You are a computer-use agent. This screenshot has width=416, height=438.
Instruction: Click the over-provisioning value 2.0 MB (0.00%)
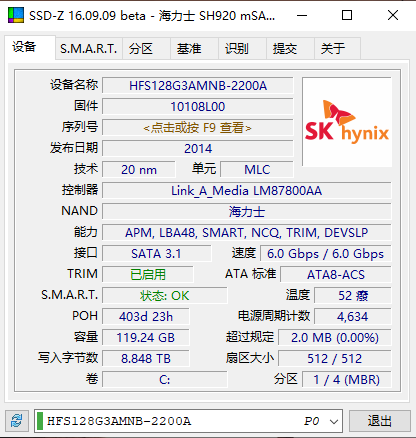tap(335, 338)
